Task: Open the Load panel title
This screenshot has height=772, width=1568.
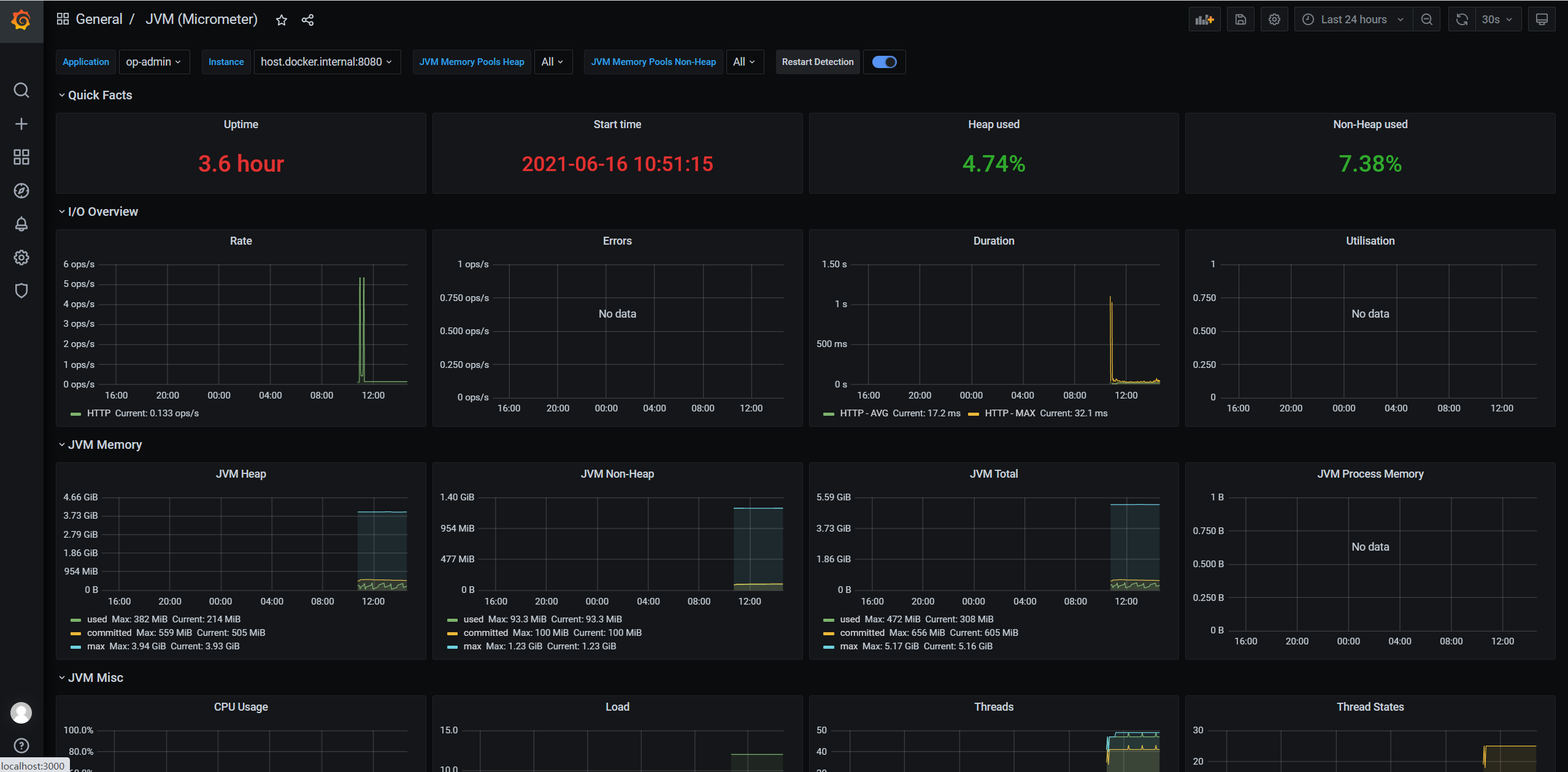Action: 617,707
